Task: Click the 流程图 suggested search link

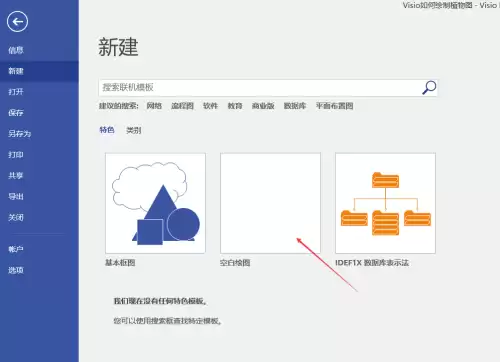Action: (182, 106)
